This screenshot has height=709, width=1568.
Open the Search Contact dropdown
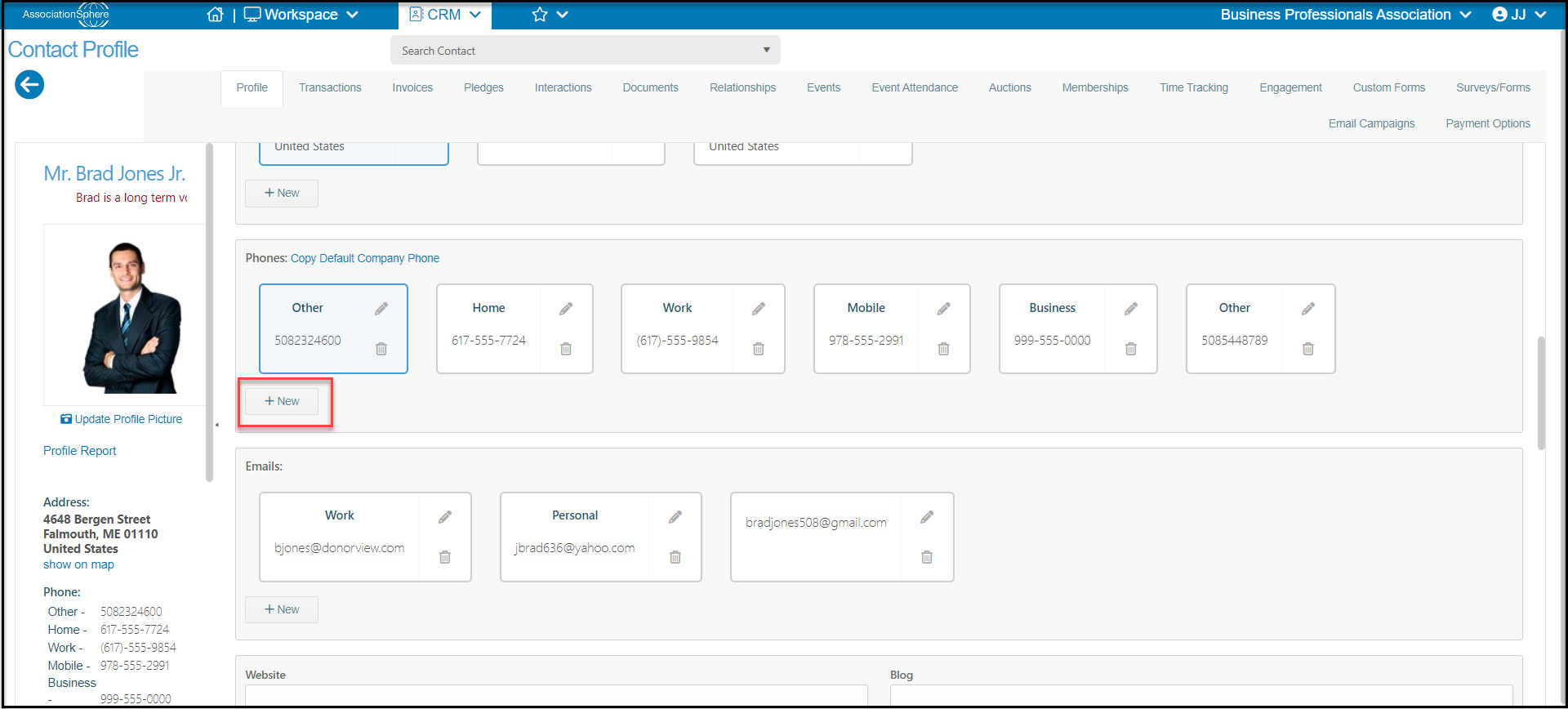point(586,51)
